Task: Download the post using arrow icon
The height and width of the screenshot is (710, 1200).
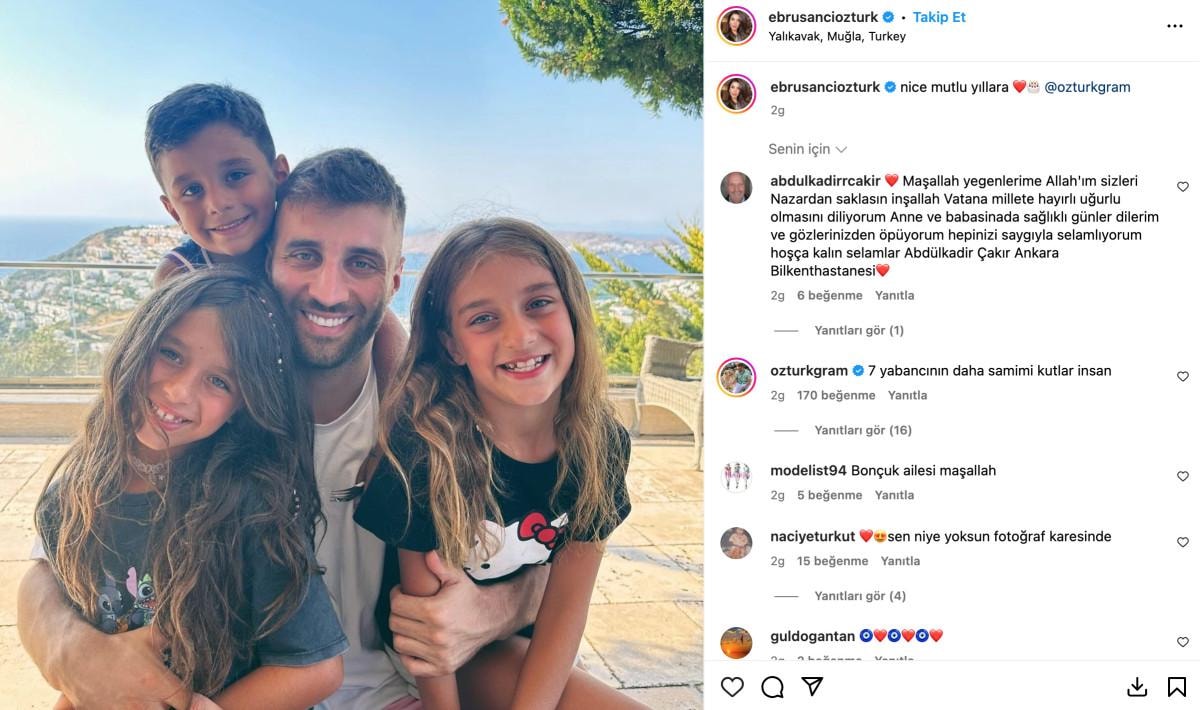Action: coord(1137,687)
